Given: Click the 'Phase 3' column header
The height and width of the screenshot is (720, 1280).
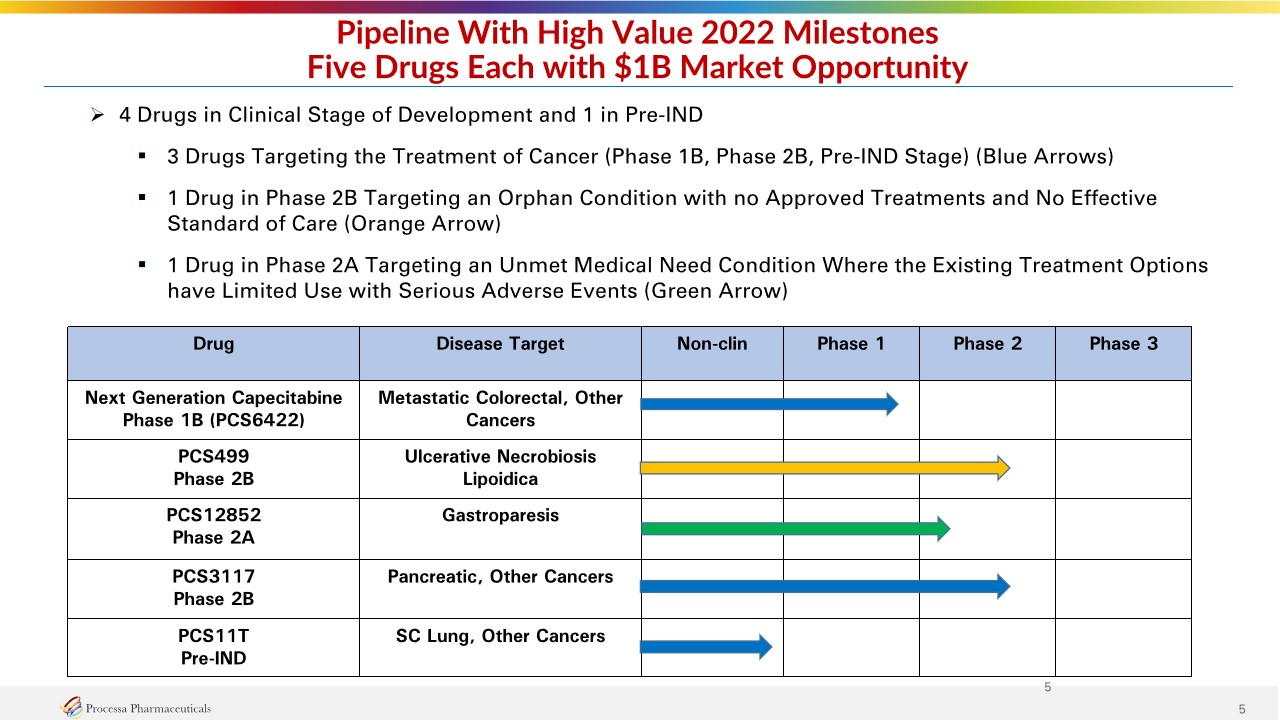Looking at the screenshot, I should tap(1123, 344).
